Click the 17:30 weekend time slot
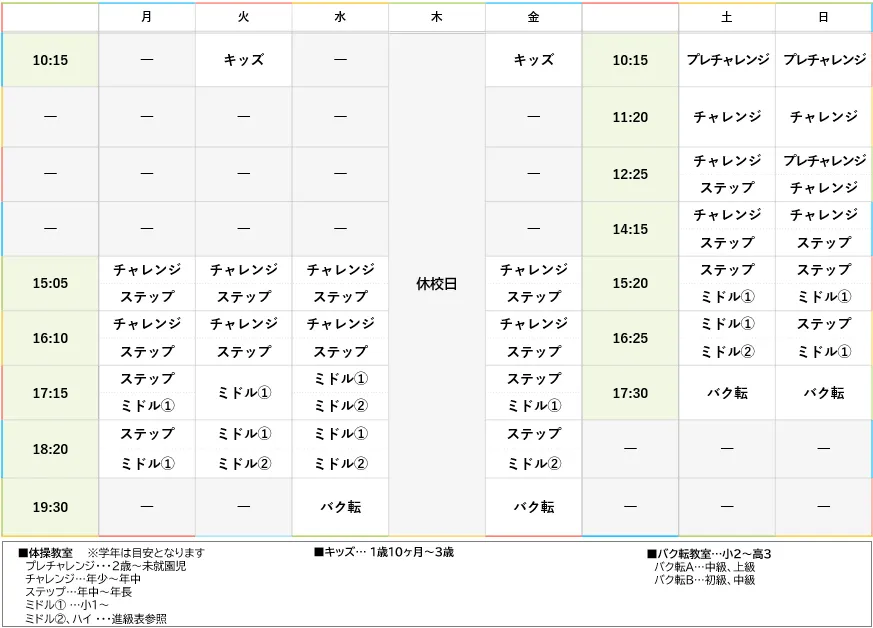Image resolution: width=873 pixels, height=628 pixels. (630, 393)
